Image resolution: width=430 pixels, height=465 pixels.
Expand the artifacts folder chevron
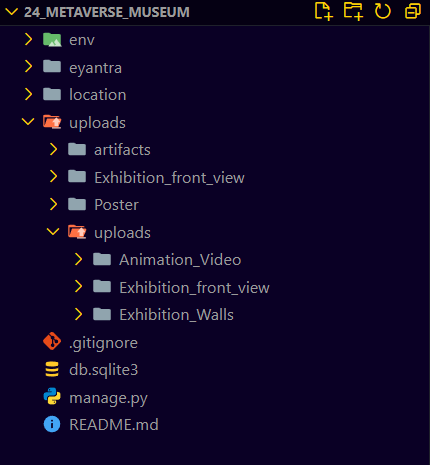[53, 149]
